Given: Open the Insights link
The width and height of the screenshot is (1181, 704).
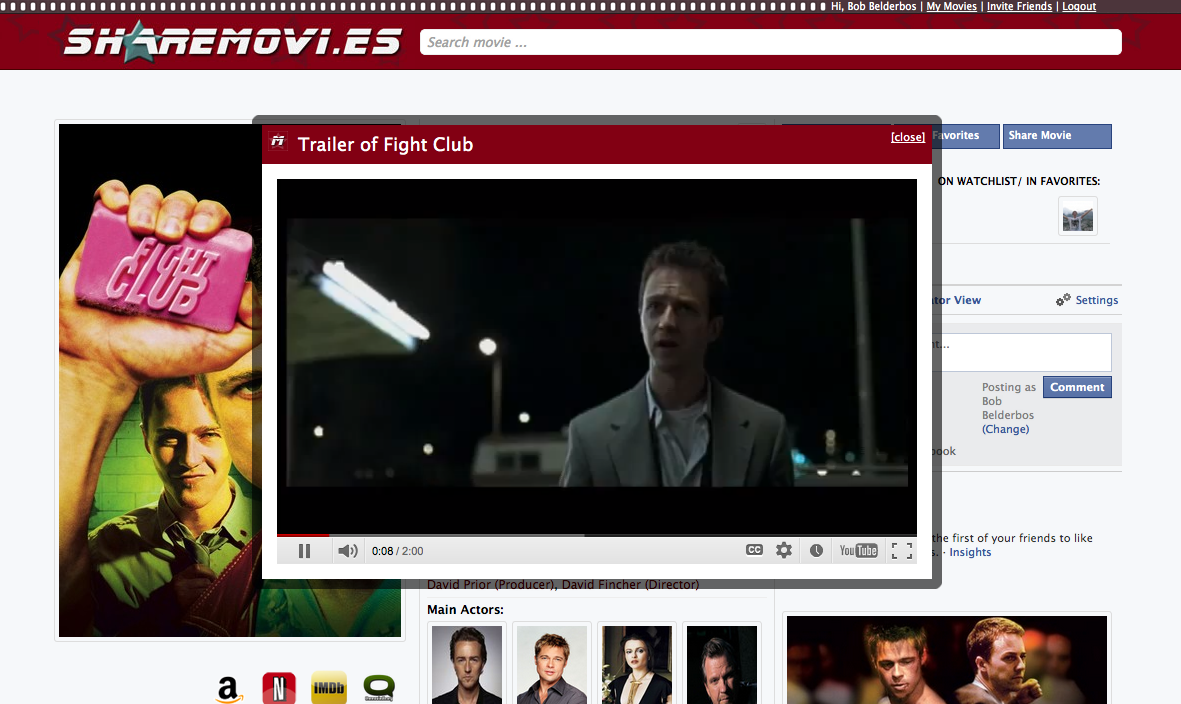Looking at the screenshot, I should pos(970,552).
